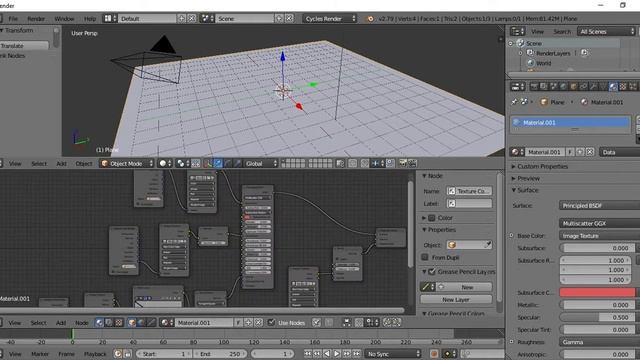
Task: Choose world shader source icon in node editor
Action: pyautogui.click(x=141, y=322)
